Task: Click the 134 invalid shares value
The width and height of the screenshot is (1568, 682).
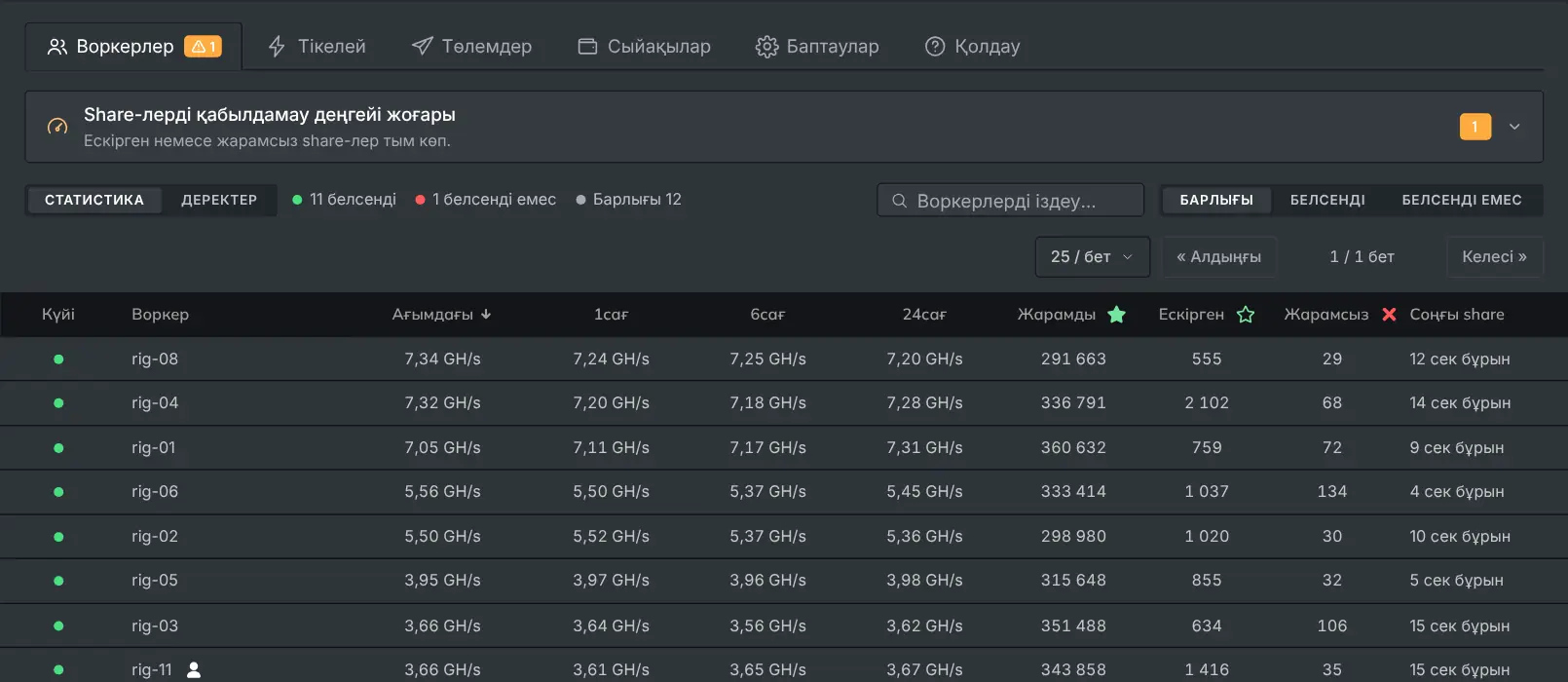Action: [1332, 492]
